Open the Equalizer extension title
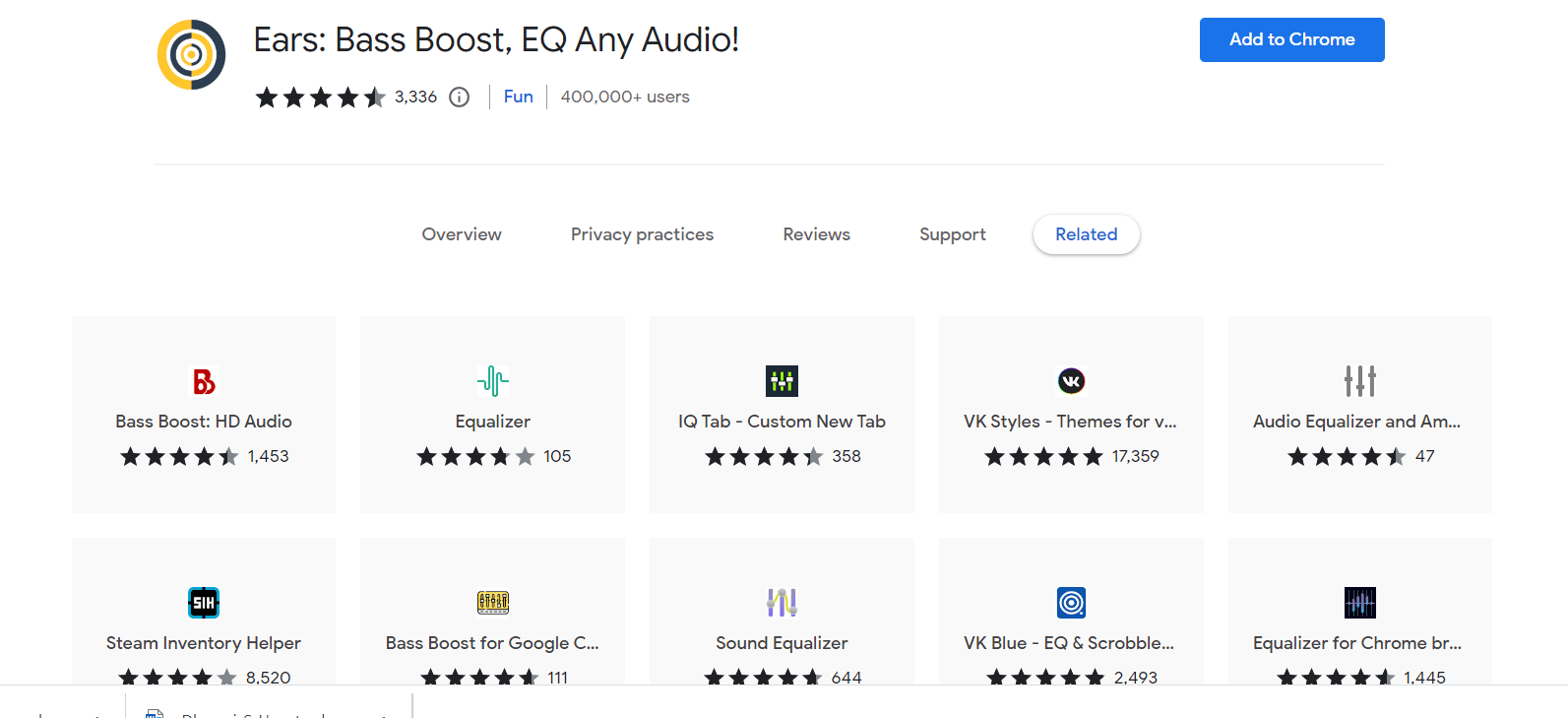Viewport: 1568px width, 718px height. pyautogui.click(x=493, y=422)
